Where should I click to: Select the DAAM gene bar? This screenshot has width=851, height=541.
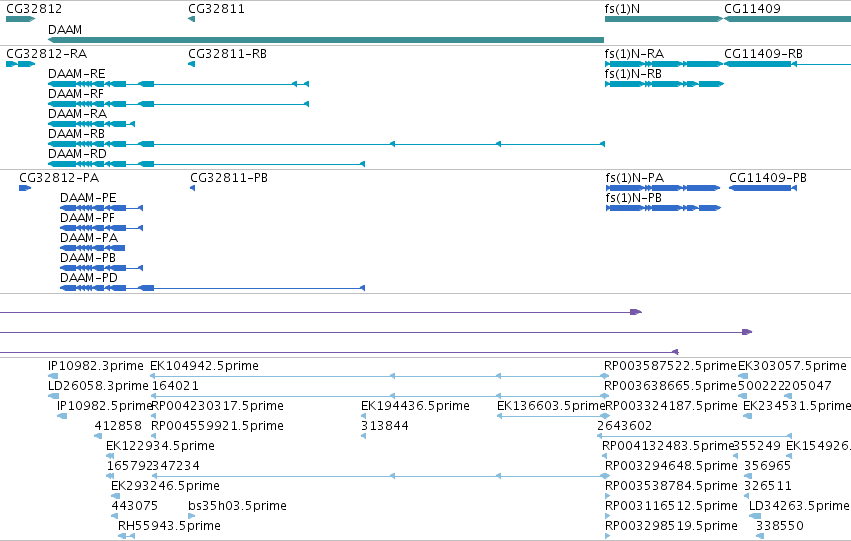(326, 40)
